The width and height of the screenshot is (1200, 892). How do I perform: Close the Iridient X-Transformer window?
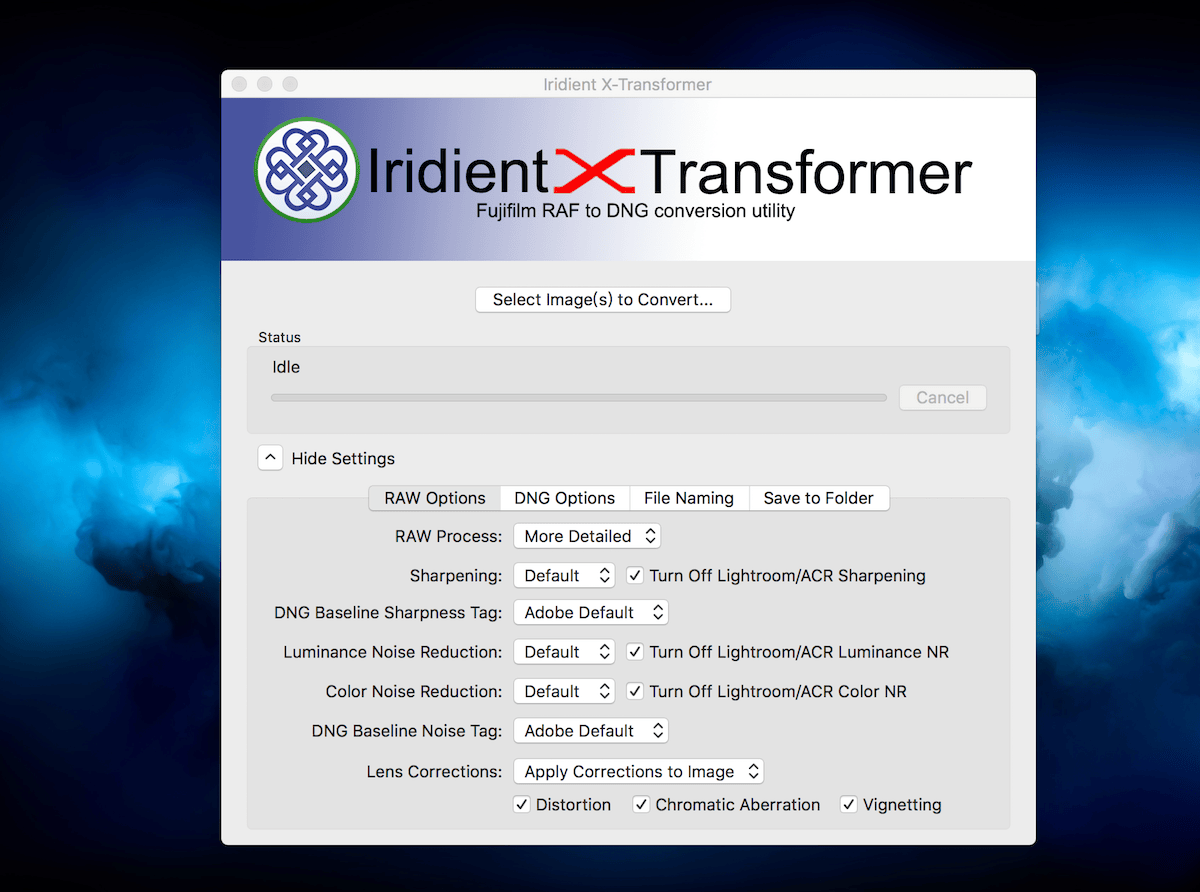click(239, 84)
